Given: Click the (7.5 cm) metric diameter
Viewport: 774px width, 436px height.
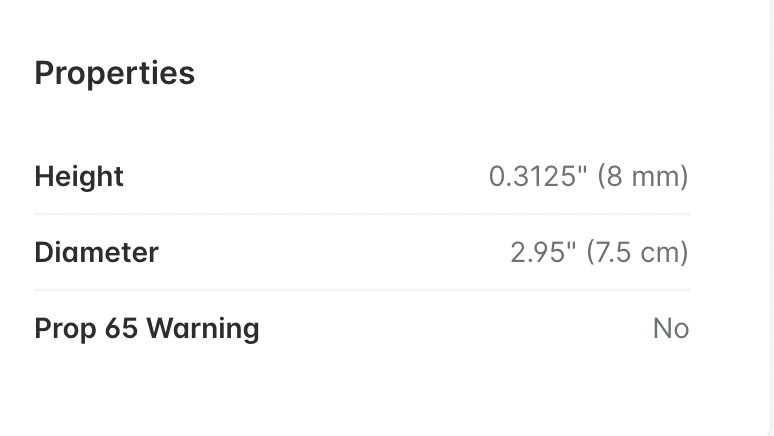Looking at the screenshot, I should click(x=637, y=252).
